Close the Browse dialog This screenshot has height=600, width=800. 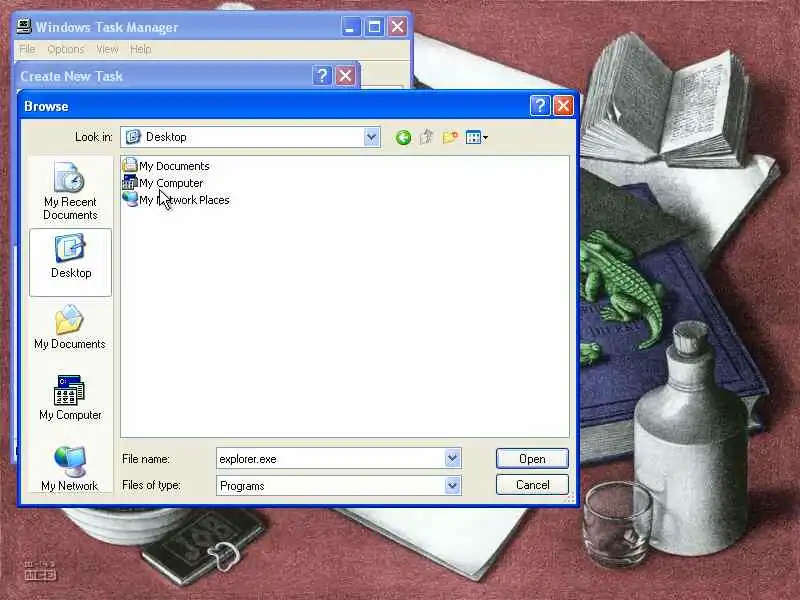coord(563,106)
